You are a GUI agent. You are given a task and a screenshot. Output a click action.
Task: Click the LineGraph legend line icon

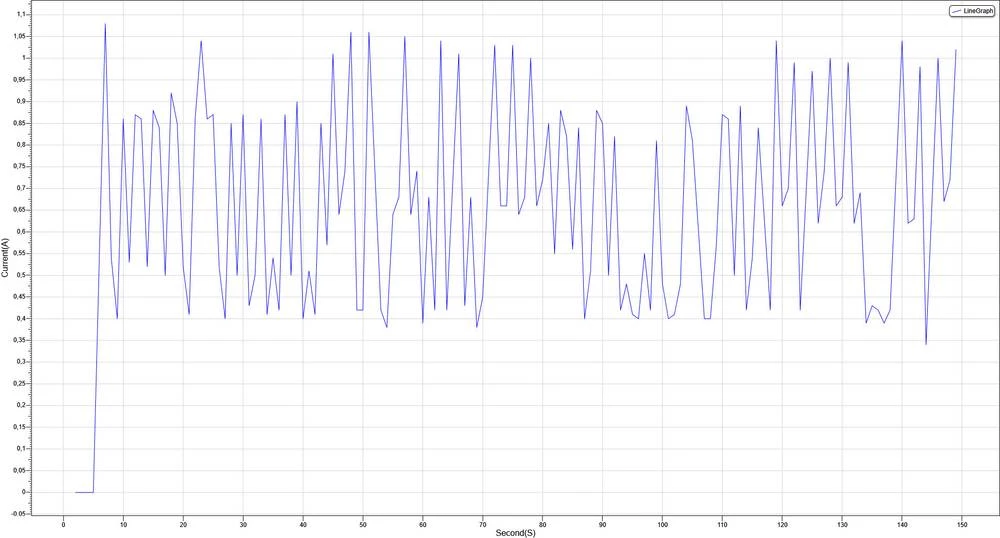[x=957, y=11]
